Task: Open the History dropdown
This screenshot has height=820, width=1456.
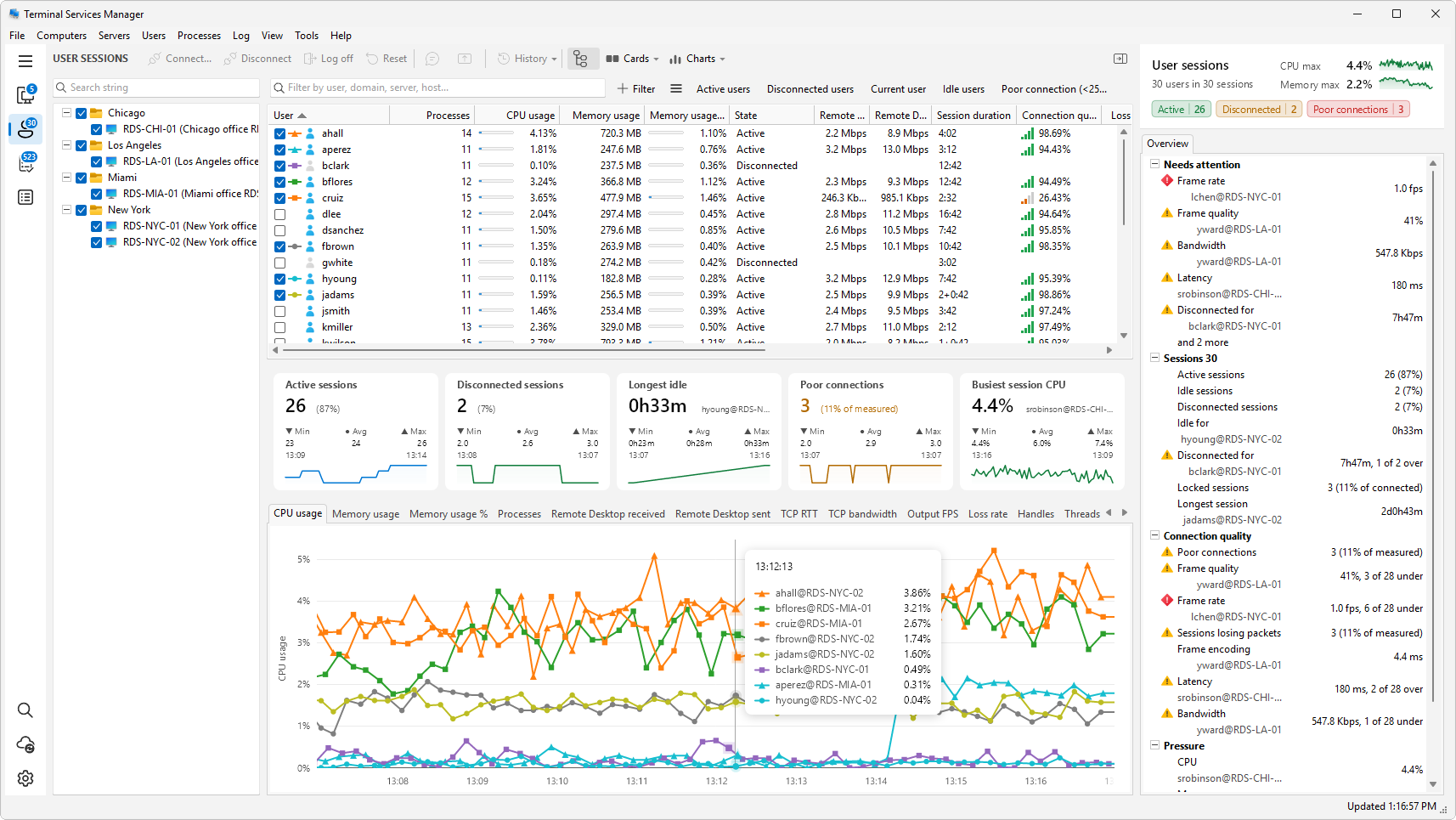Action: (x=528, y=59)
